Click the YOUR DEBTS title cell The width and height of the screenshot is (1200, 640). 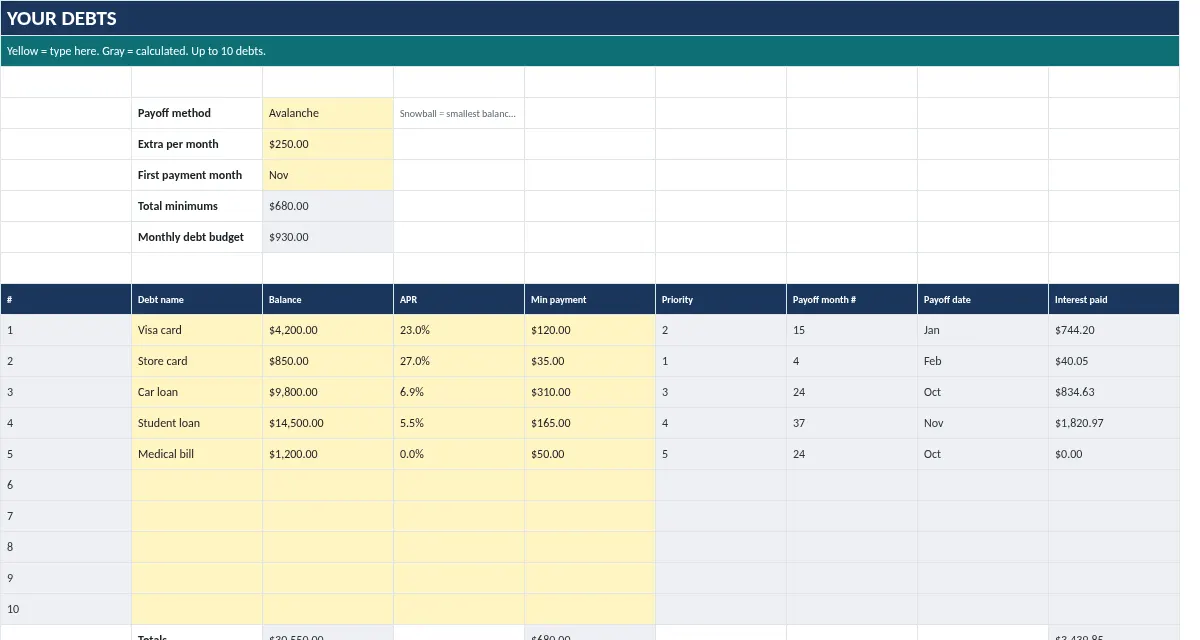coord(590,18)
